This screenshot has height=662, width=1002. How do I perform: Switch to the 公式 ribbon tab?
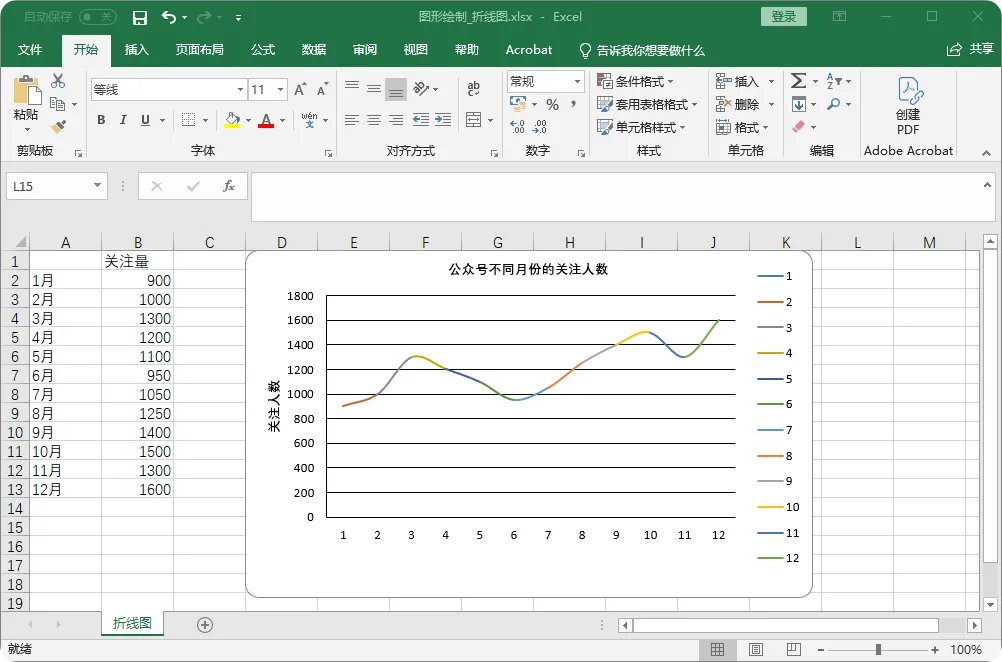point(263,50)
